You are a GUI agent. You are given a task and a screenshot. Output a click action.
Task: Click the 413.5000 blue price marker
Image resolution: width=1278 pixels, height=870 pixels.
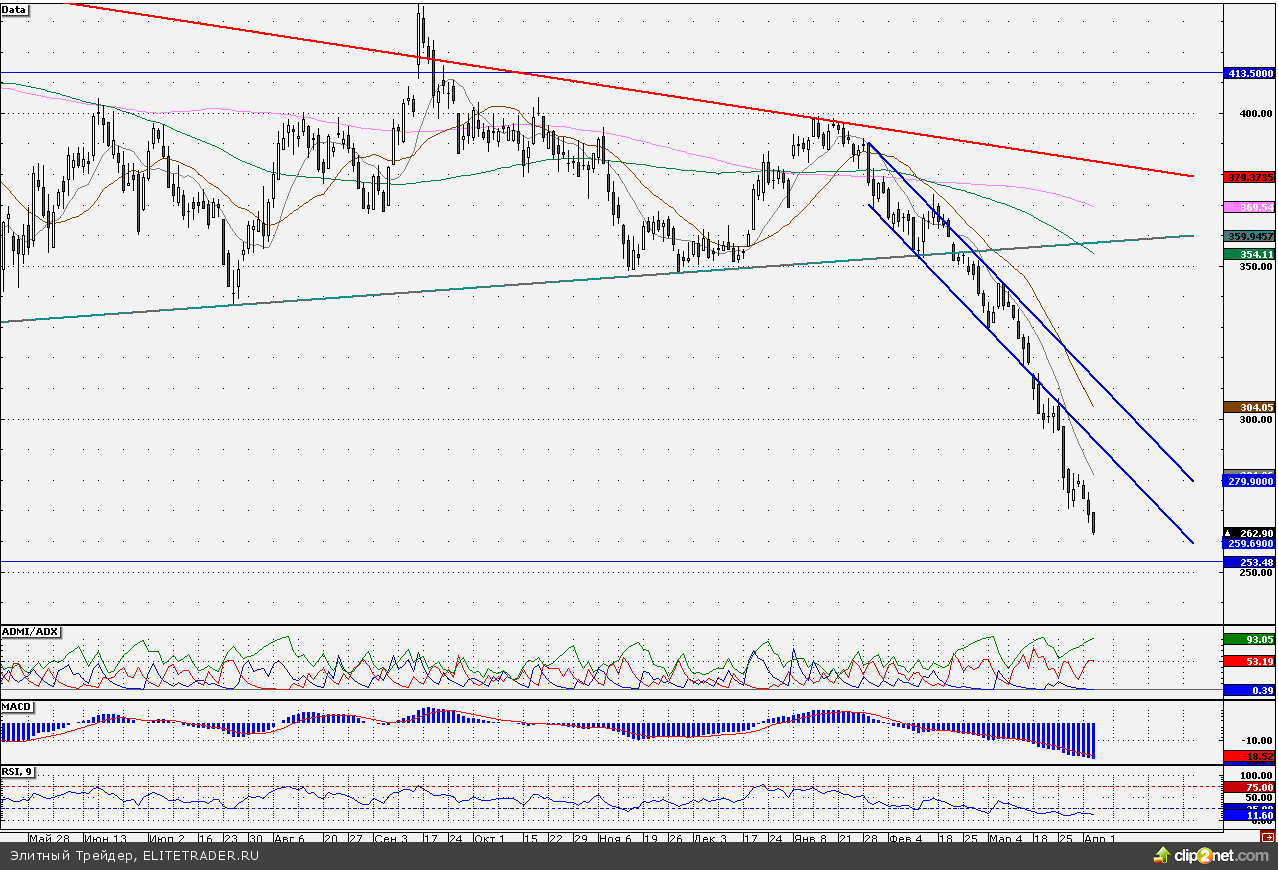(1249, 73)
